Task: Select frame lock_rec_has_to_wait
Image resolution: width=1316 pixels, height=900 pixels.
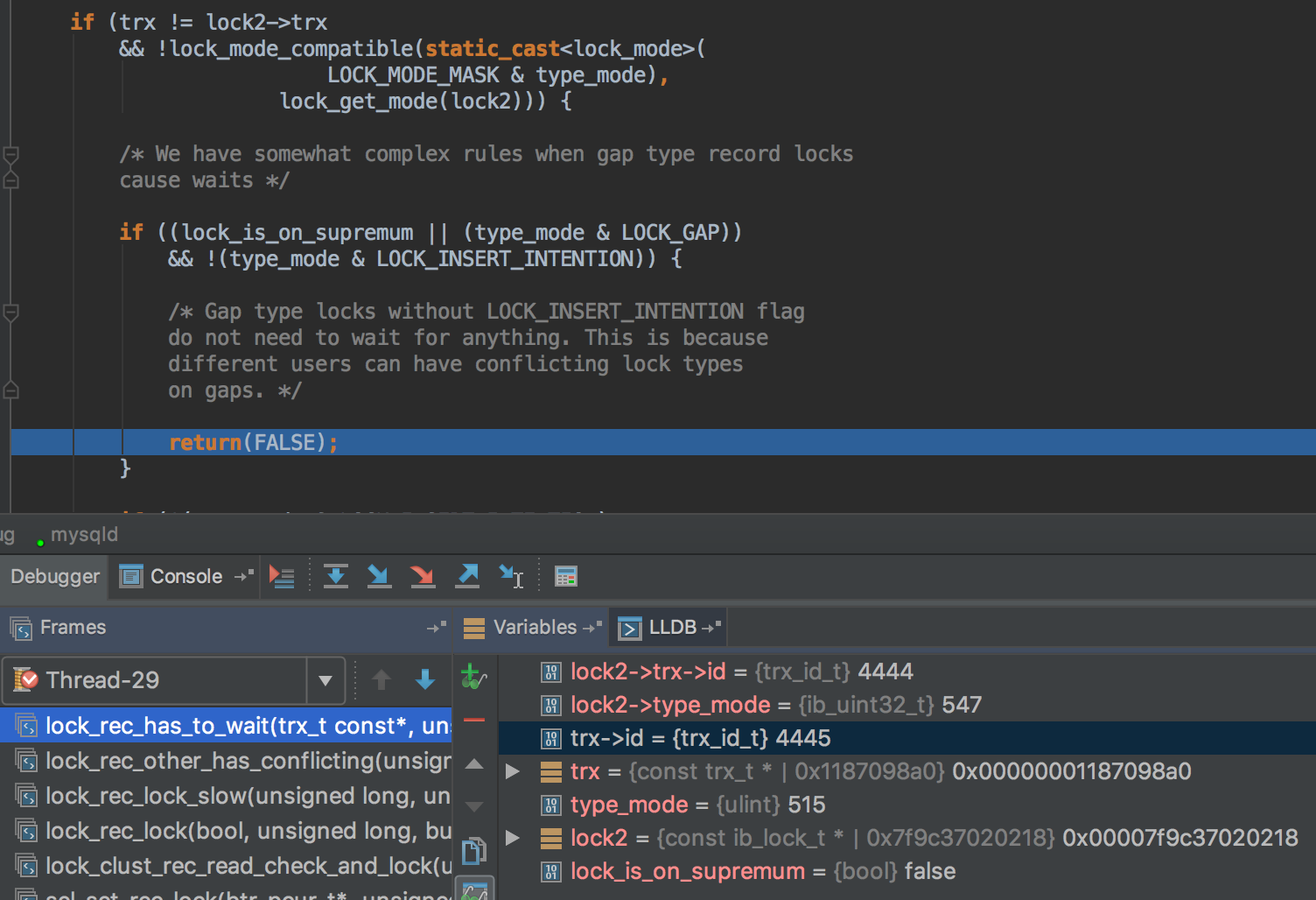Action: tap(226, 726)
